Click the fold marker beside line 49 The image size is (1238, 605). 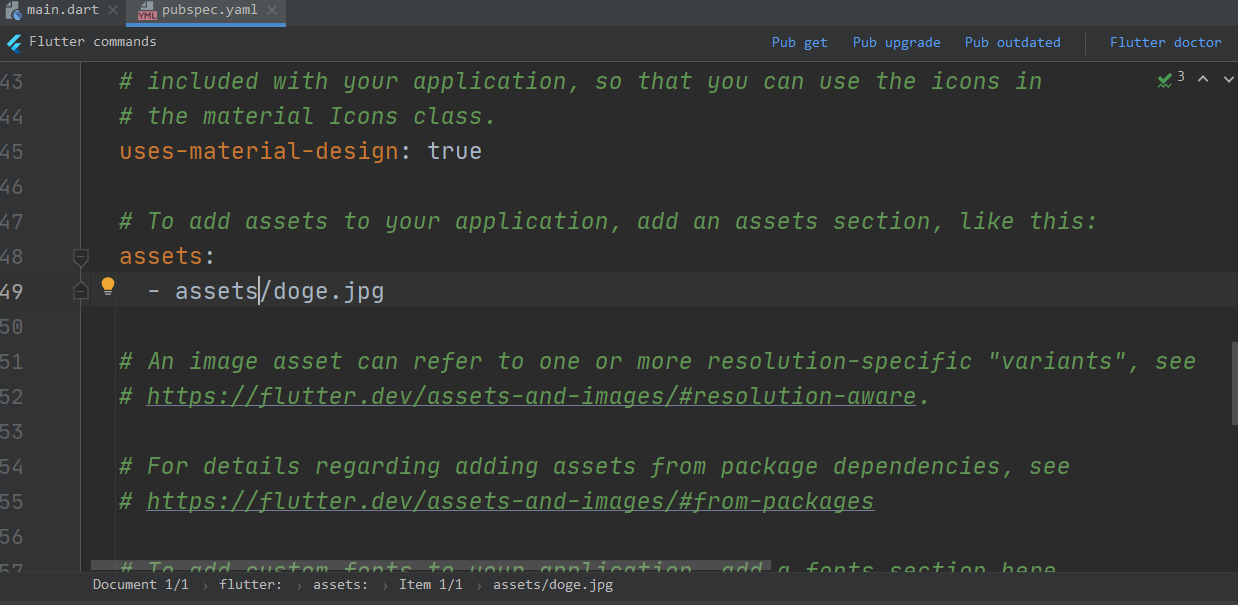click(80, 291)
